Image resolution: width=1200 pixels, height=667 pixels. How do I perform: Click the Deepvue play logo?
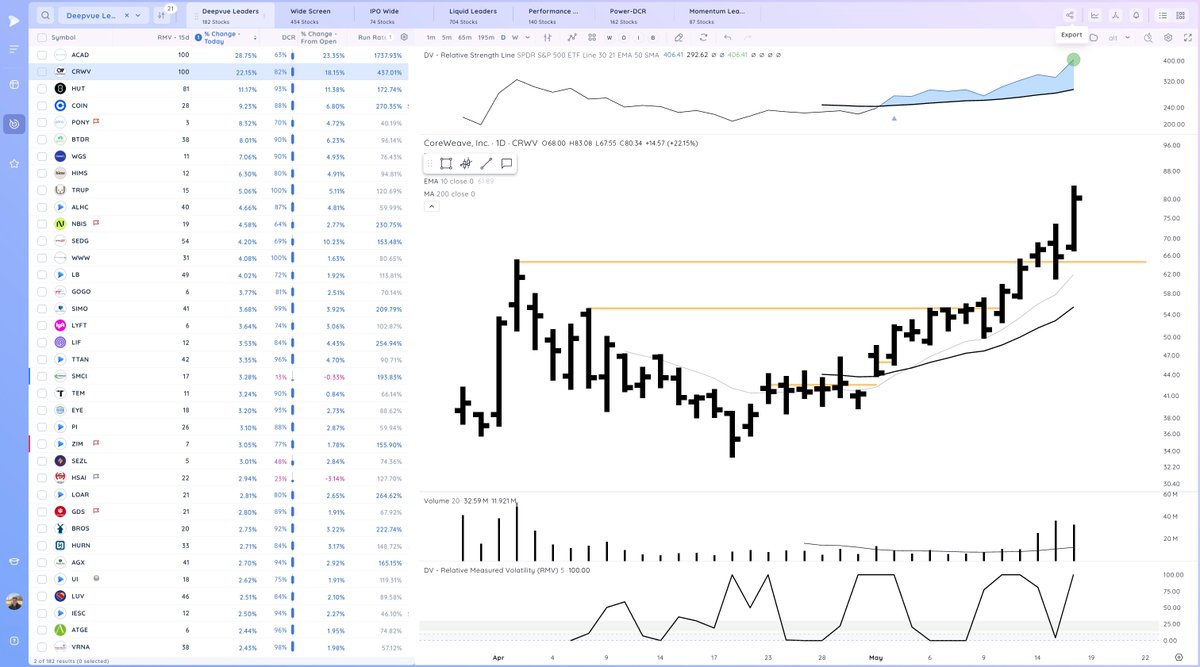point(14,19)
